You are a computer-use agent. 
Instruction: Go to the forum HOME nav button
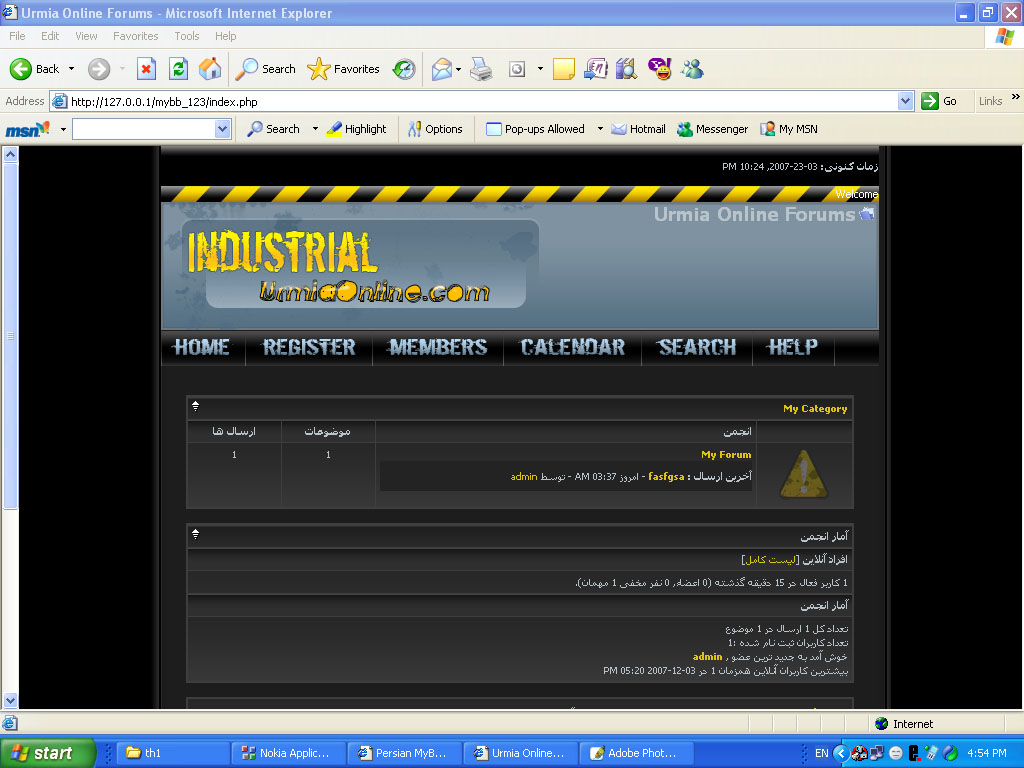(201, 347)
